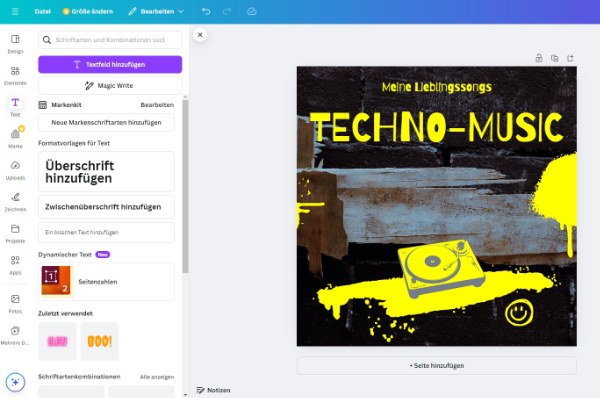Viewport: 600px width, 398px height.
Task: Click Textfeld hinzufügen button
Action: 110,64
